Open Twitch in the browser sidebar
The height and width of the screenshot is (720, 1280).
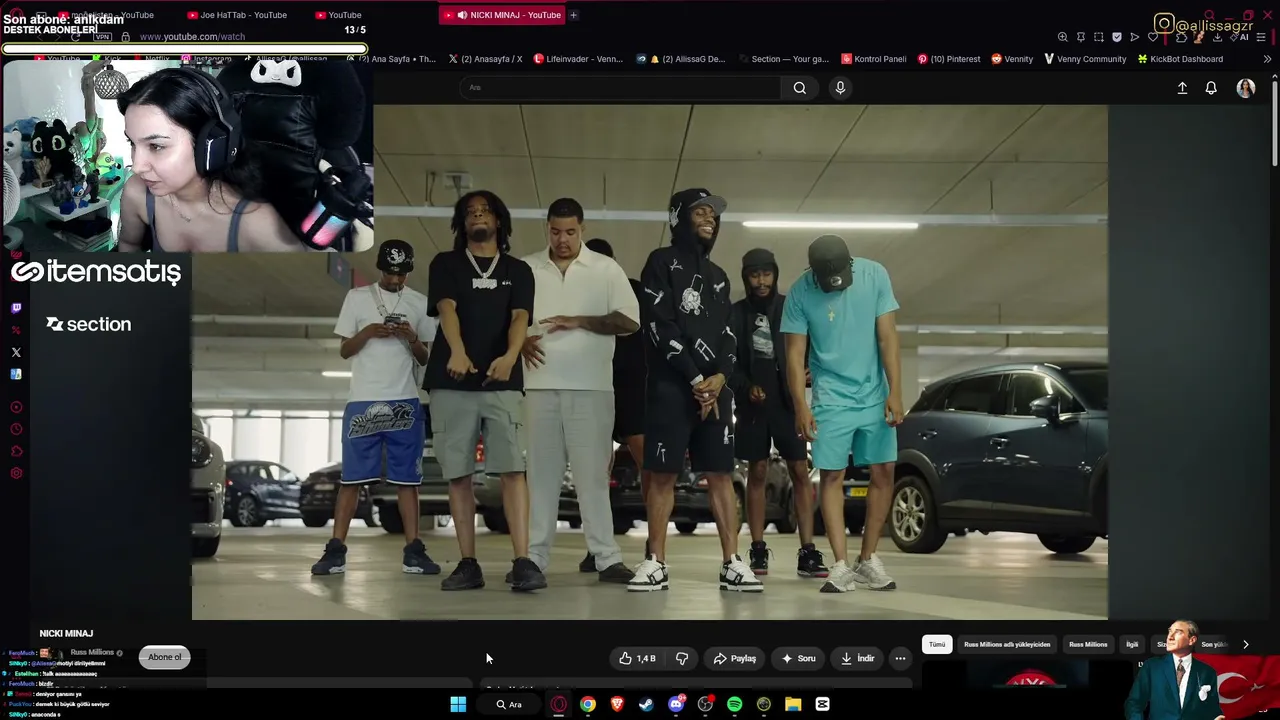pos(16,308)
